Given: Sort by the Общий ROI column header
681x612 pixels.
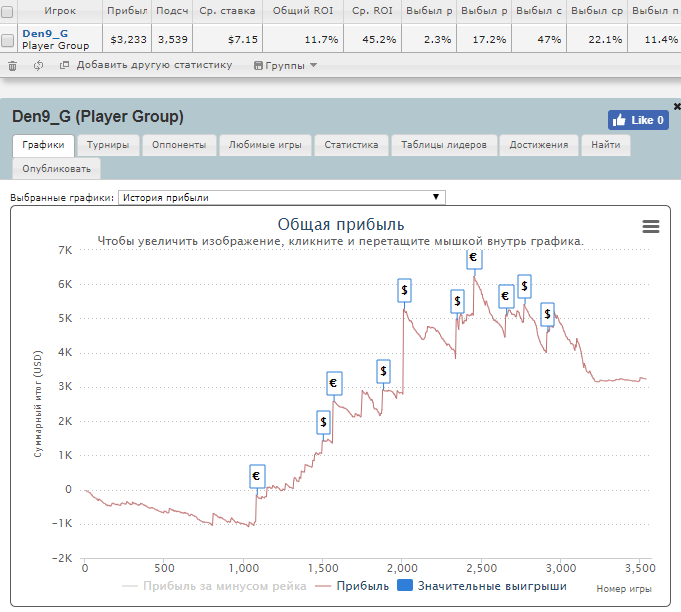Looking at the screenshot, I should pos(303,11).
